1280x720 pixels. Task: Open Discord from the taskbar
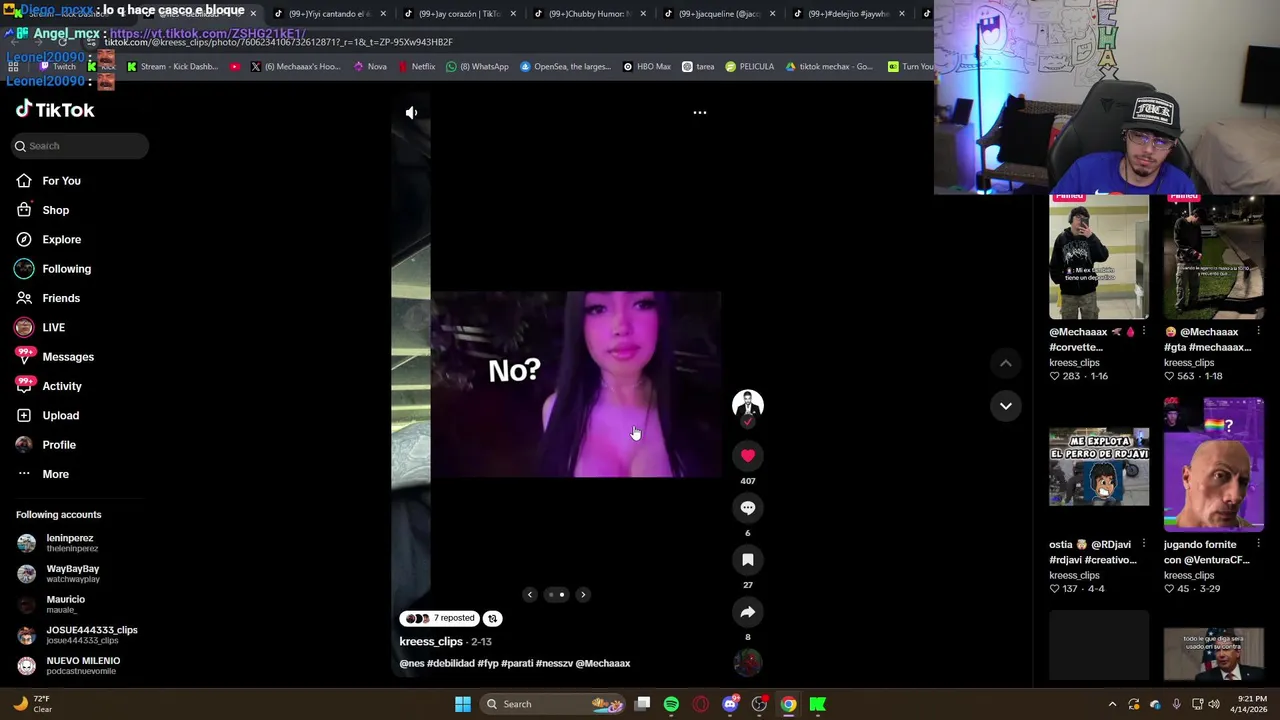(x=730, y=704)
